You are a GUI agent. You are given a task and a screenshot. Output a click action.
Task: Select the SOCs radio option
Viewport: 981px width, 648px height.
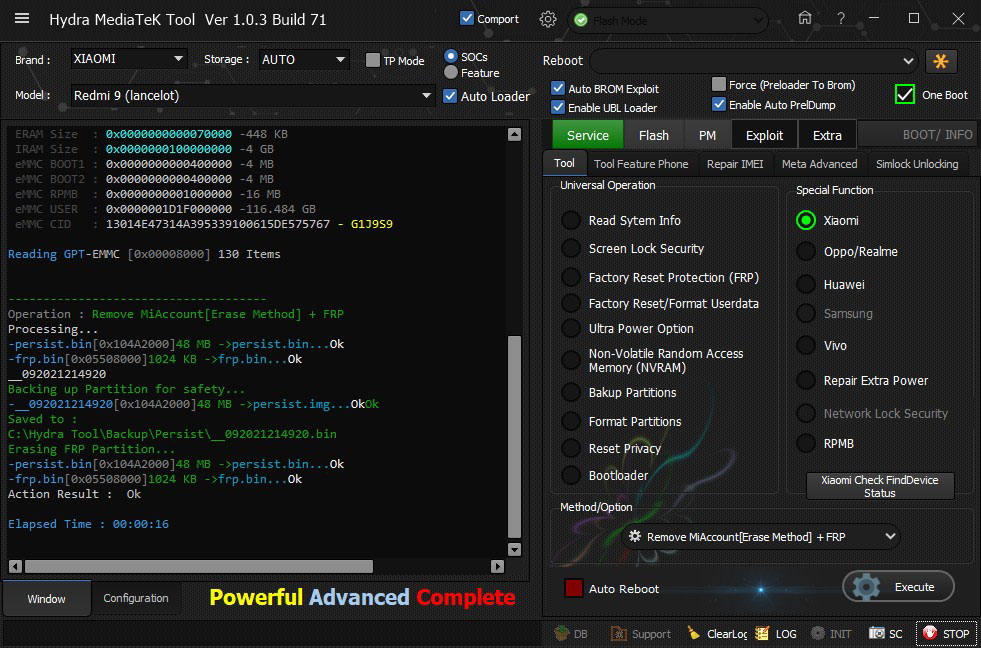tap(450, 56)
